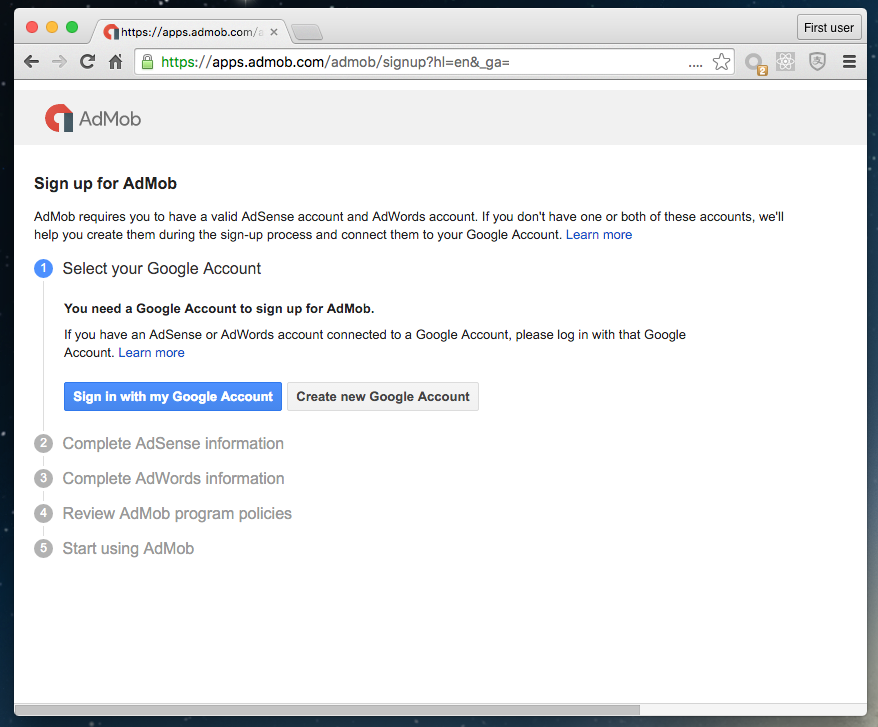Open the React developer tools extension
Image resolution: width=878 pixels, height=727 pixels.
[x=785, y=62]
